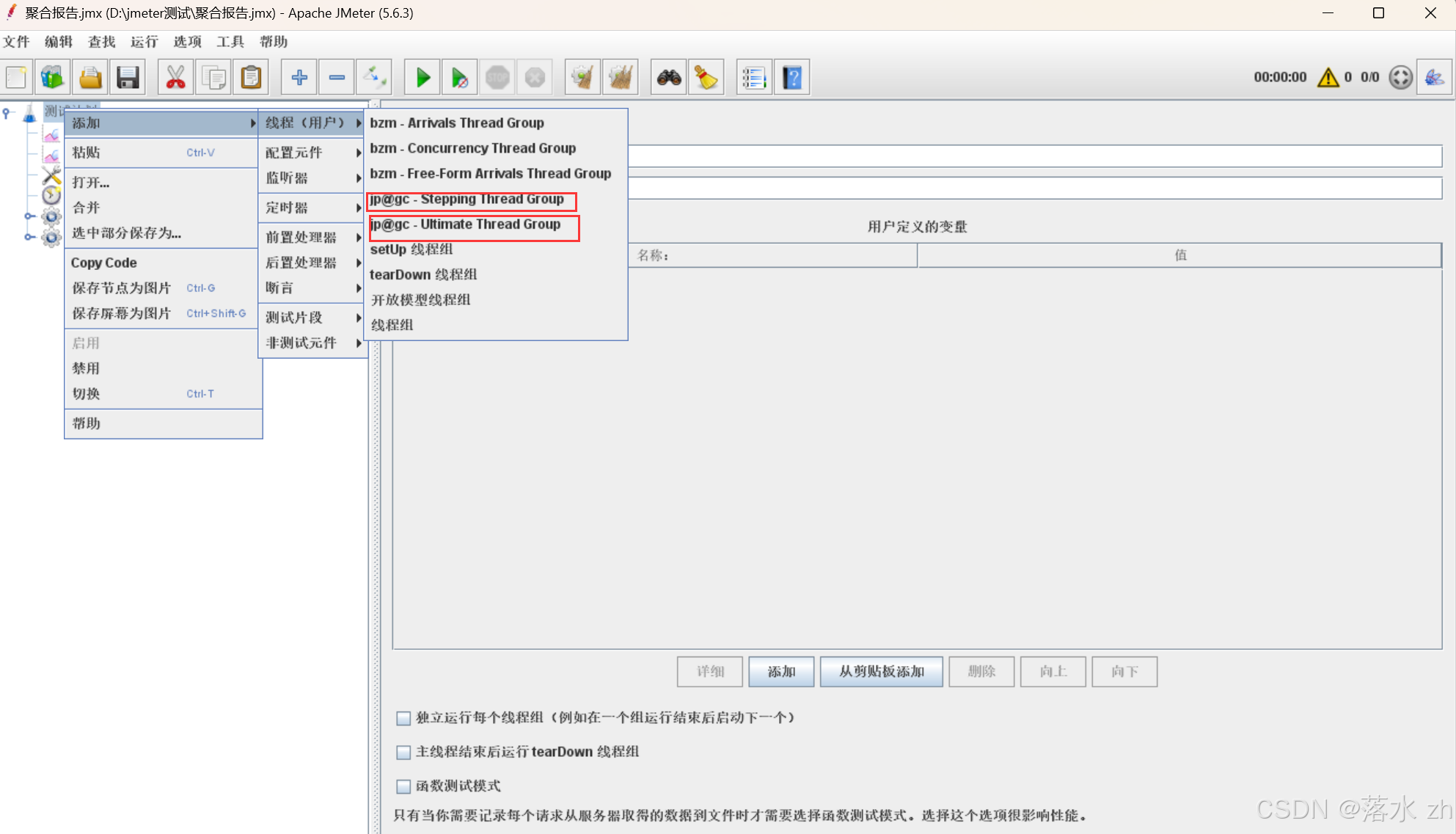The image size is (1456, 834).
Task: Check 独立运行每个线程组 checkbox
Action: (x=403, y=718)
